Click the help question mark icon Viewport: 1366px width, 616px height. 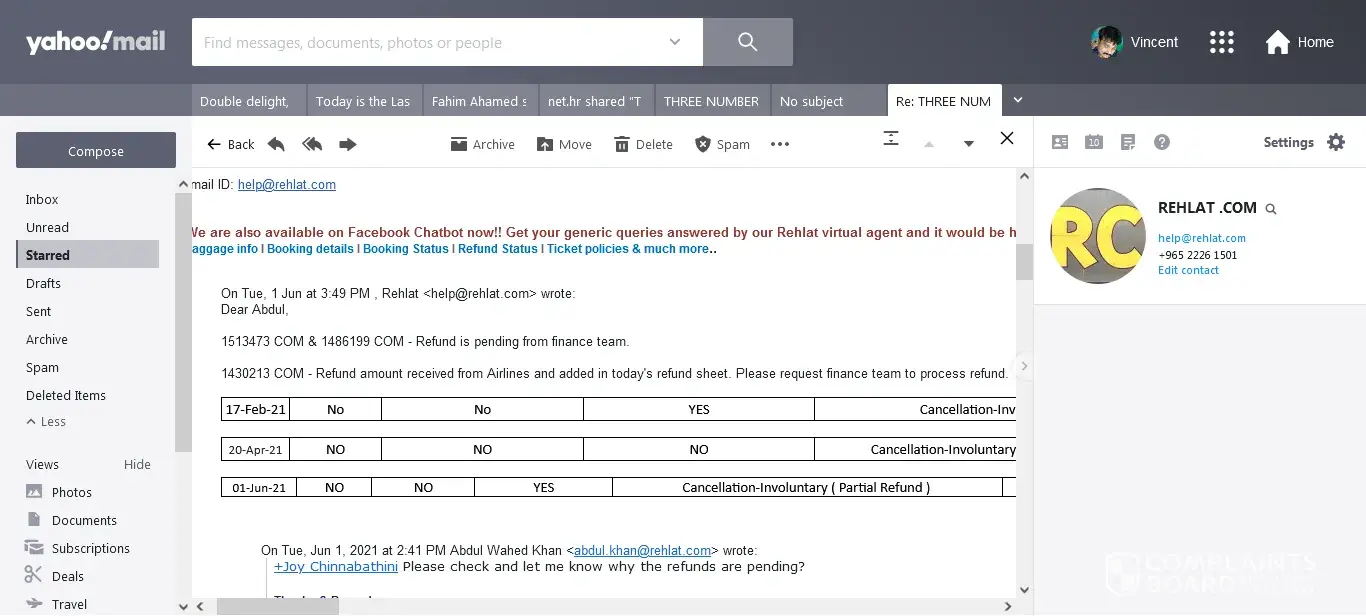[x=1162, y=142]
